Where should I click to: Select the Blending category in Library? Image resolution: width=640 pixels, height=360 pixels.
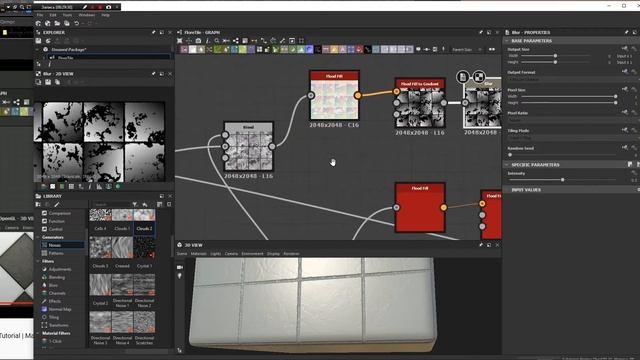tap(57, 277)
